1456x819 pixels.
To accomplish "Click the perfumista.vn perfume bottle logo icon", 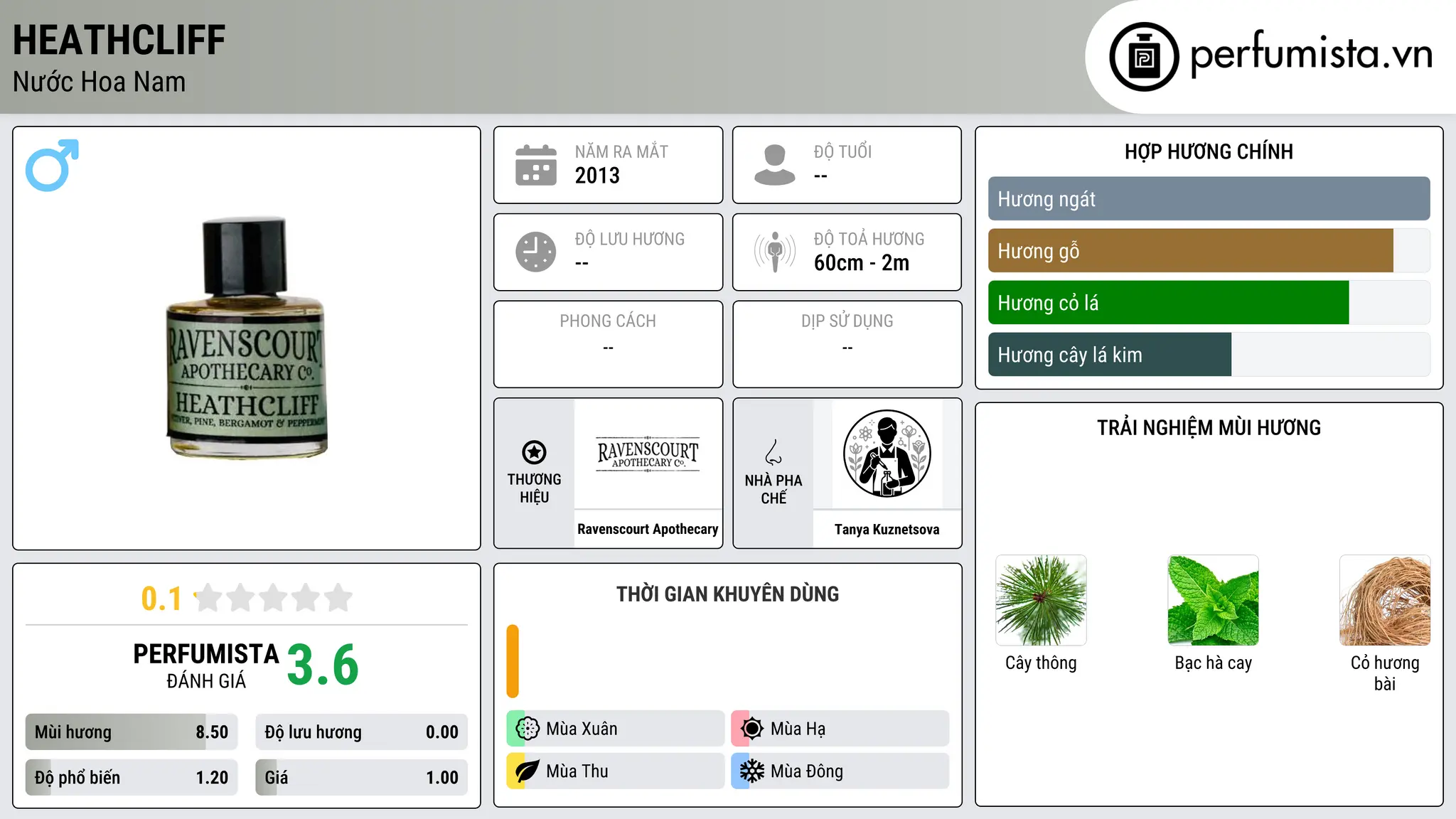I will pyautogui.click(x=1144, y=57).
